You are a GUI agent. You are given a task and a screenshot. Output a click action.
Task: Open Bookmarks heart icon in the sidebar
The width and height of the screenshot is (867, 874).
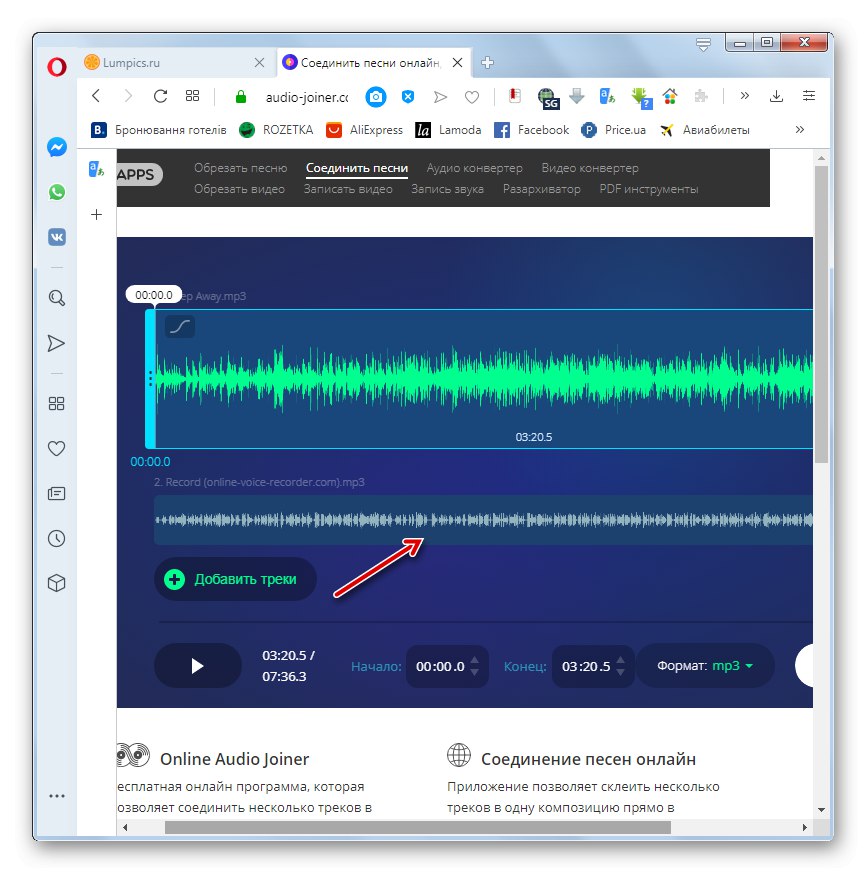(56, 448)
